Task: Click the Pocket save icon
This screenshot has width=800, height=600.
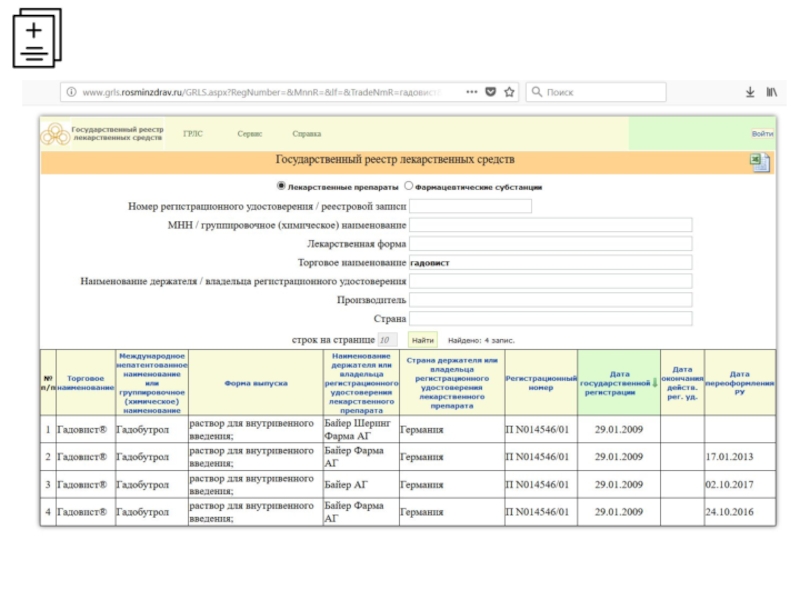Action: point(490,92)
